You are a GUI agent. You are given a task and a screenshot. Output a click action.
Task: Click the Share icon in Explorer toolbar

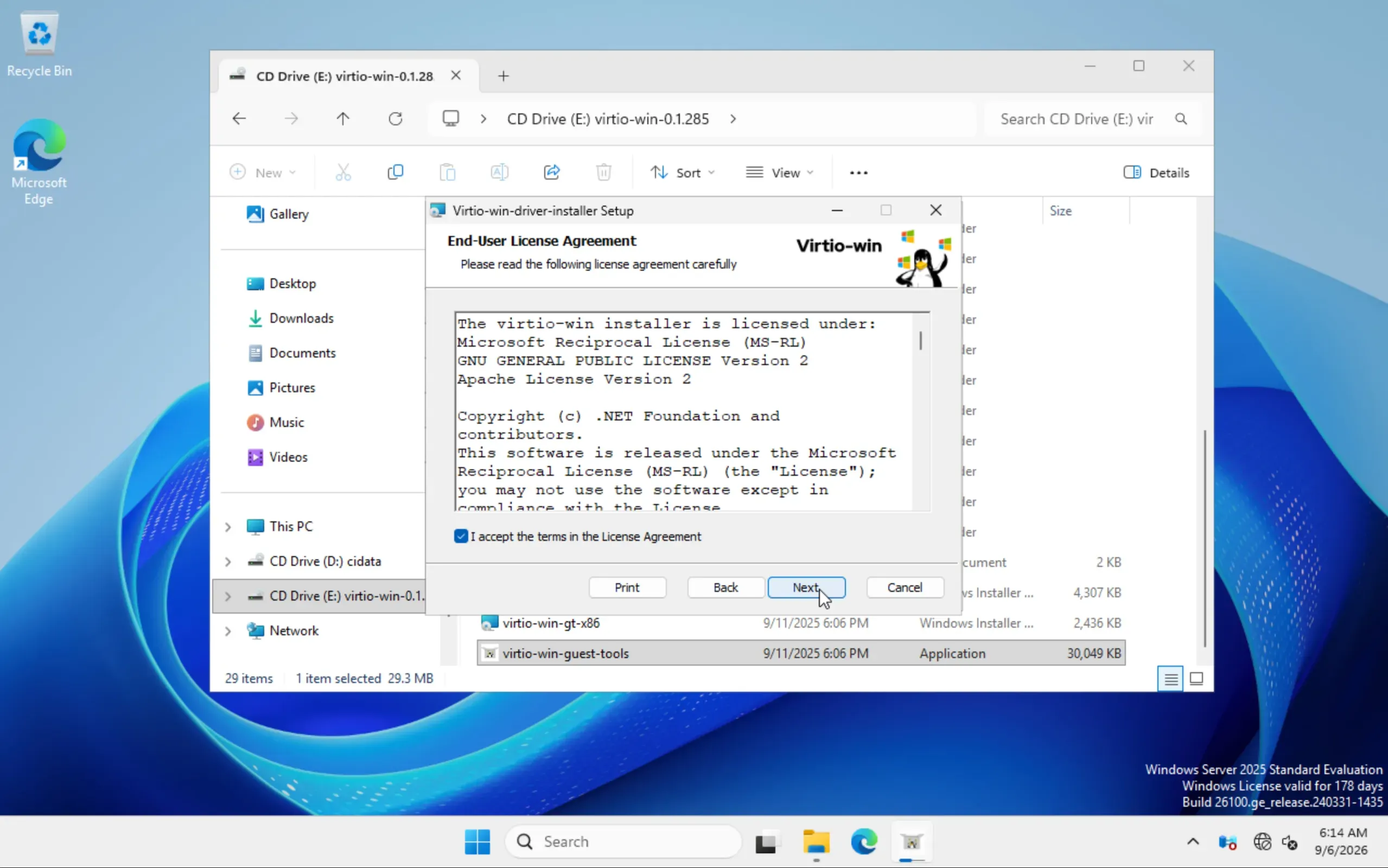[x=552, y=172]
